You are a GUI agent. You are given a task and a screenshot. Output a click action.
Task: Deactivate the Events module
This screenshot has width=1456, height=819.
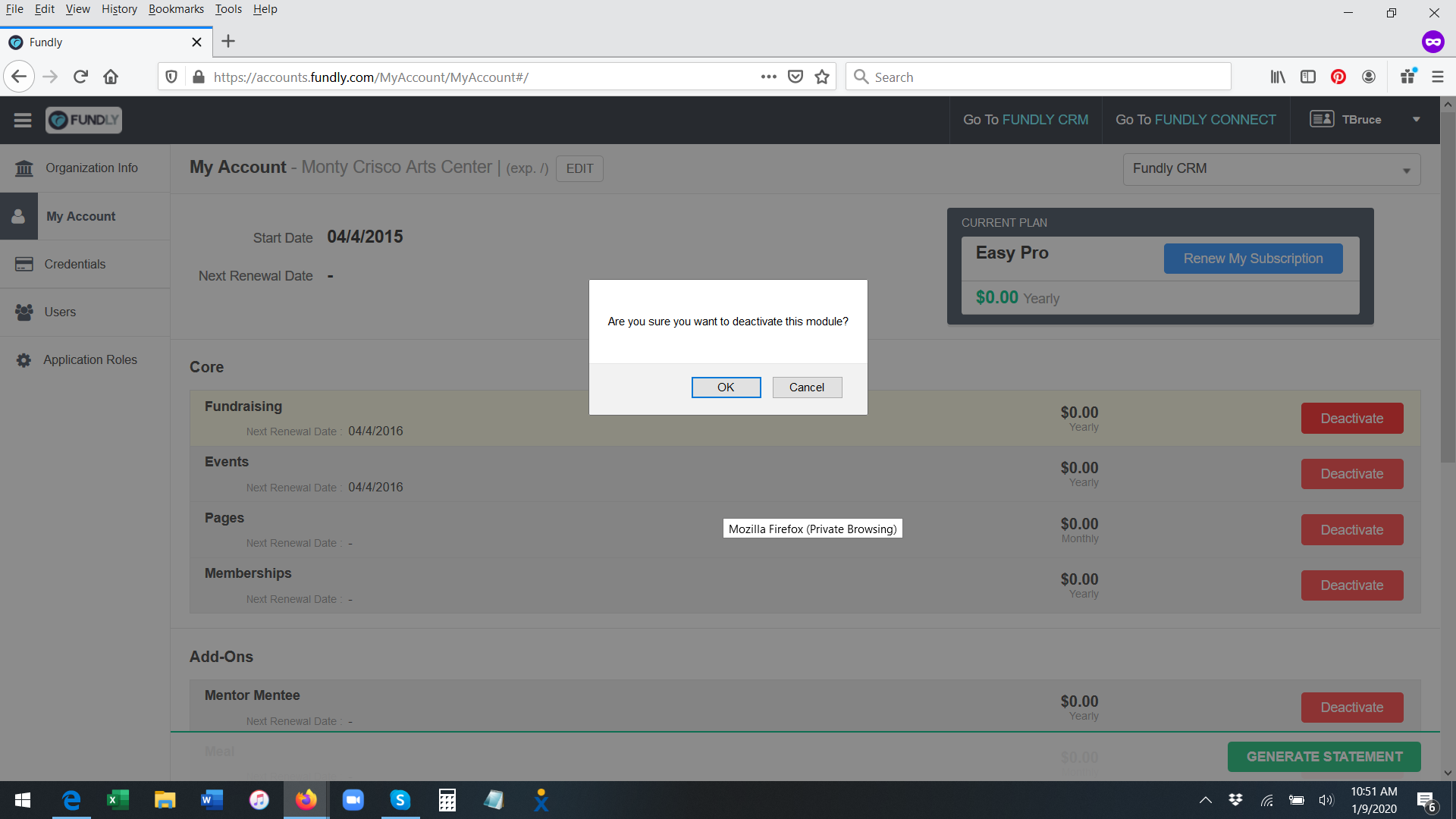(x=1352, y=474)
